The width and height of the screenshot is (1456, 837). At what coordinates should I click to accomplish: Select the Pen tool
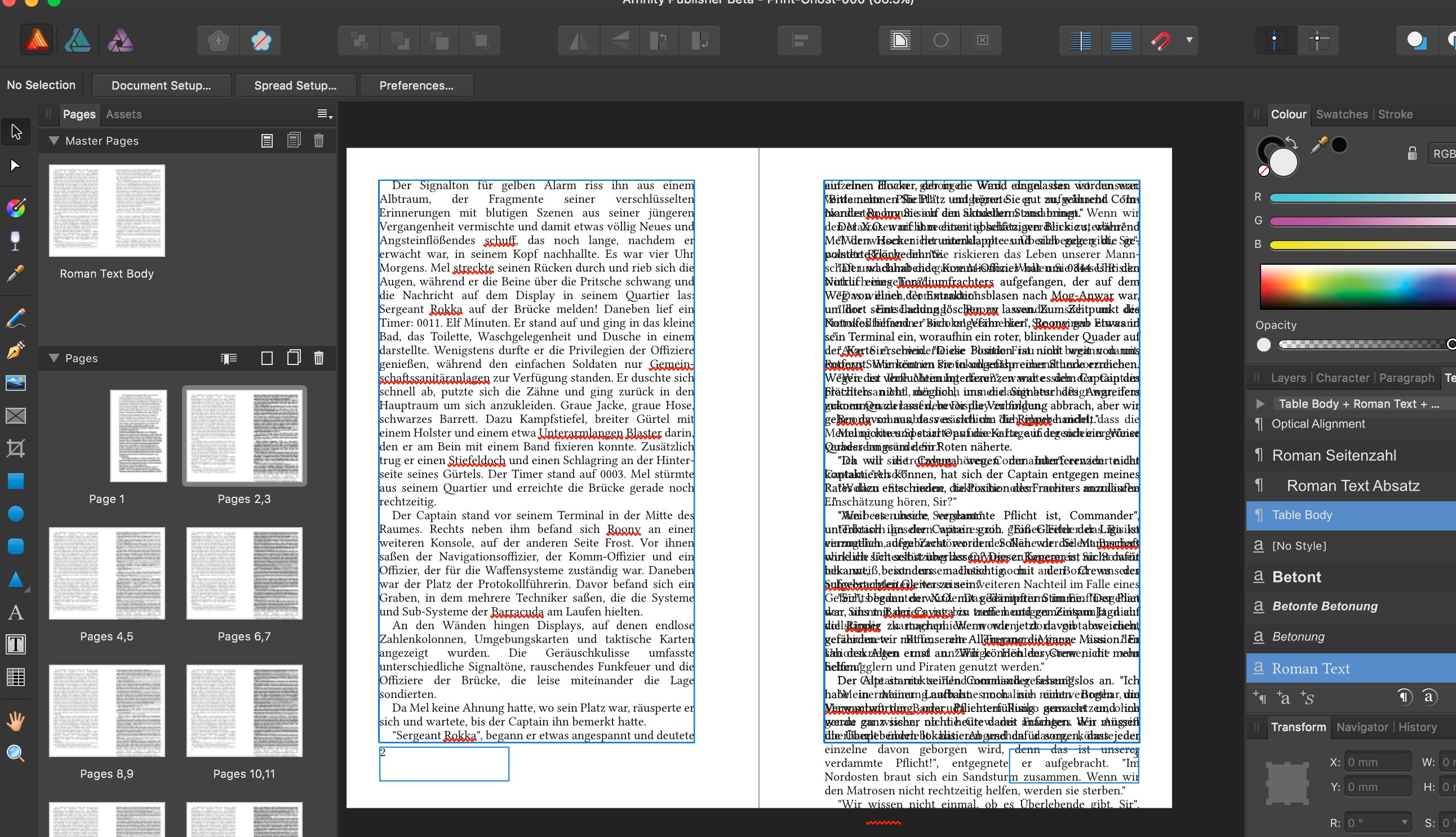16,350
